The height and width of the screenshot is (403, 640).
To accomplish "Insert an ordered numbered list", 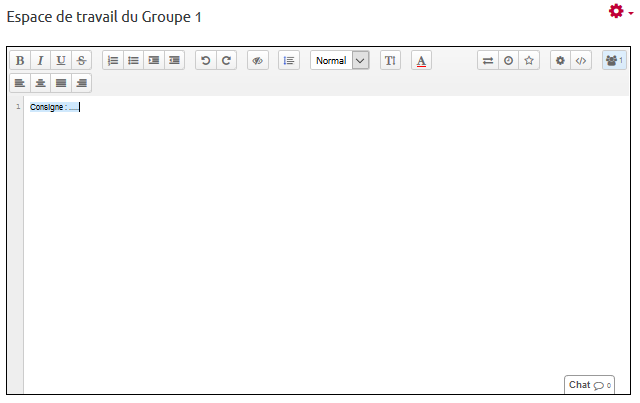I will click(113, 61).
